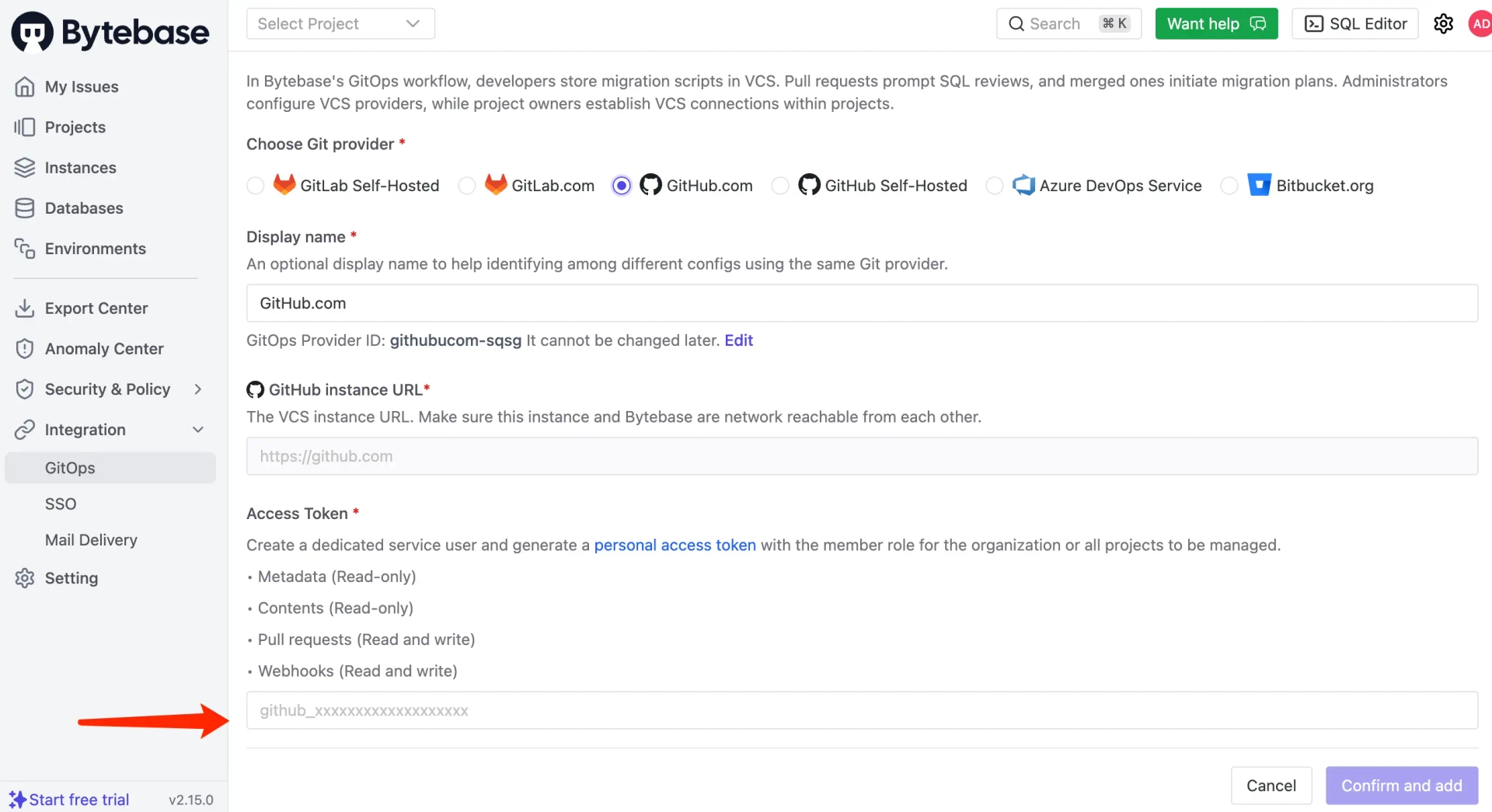Select GitLab.com radio button
1492x812 pixels.
click(x=466, y=186)
